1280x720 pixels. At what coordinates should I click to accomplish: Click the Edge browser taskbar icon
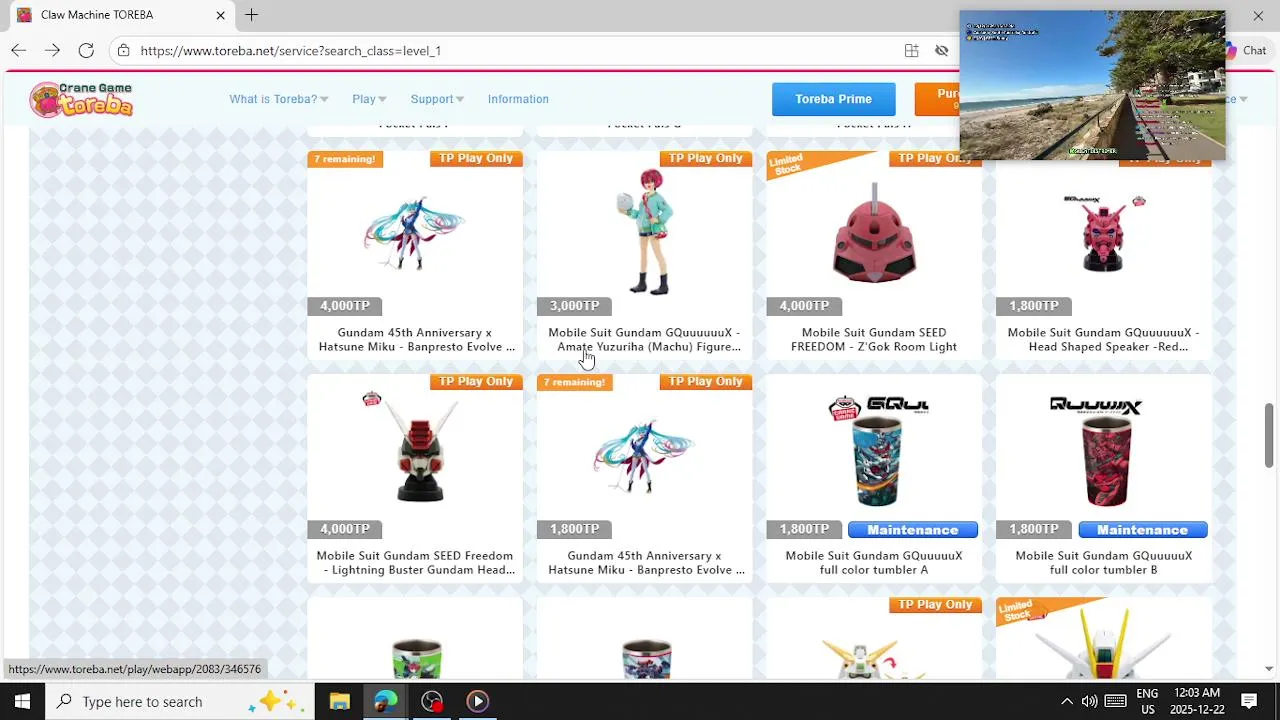point(386,701)
